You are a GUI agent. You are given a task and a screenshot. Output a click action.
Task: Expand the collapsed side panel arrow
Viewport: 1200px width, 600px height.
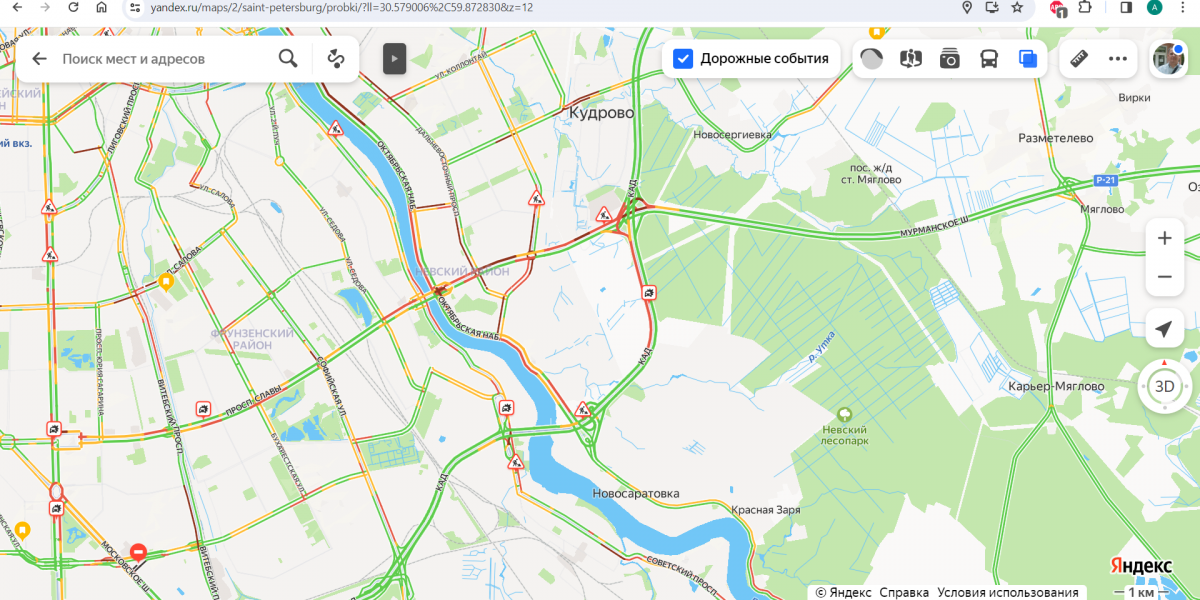pos(394,58)
